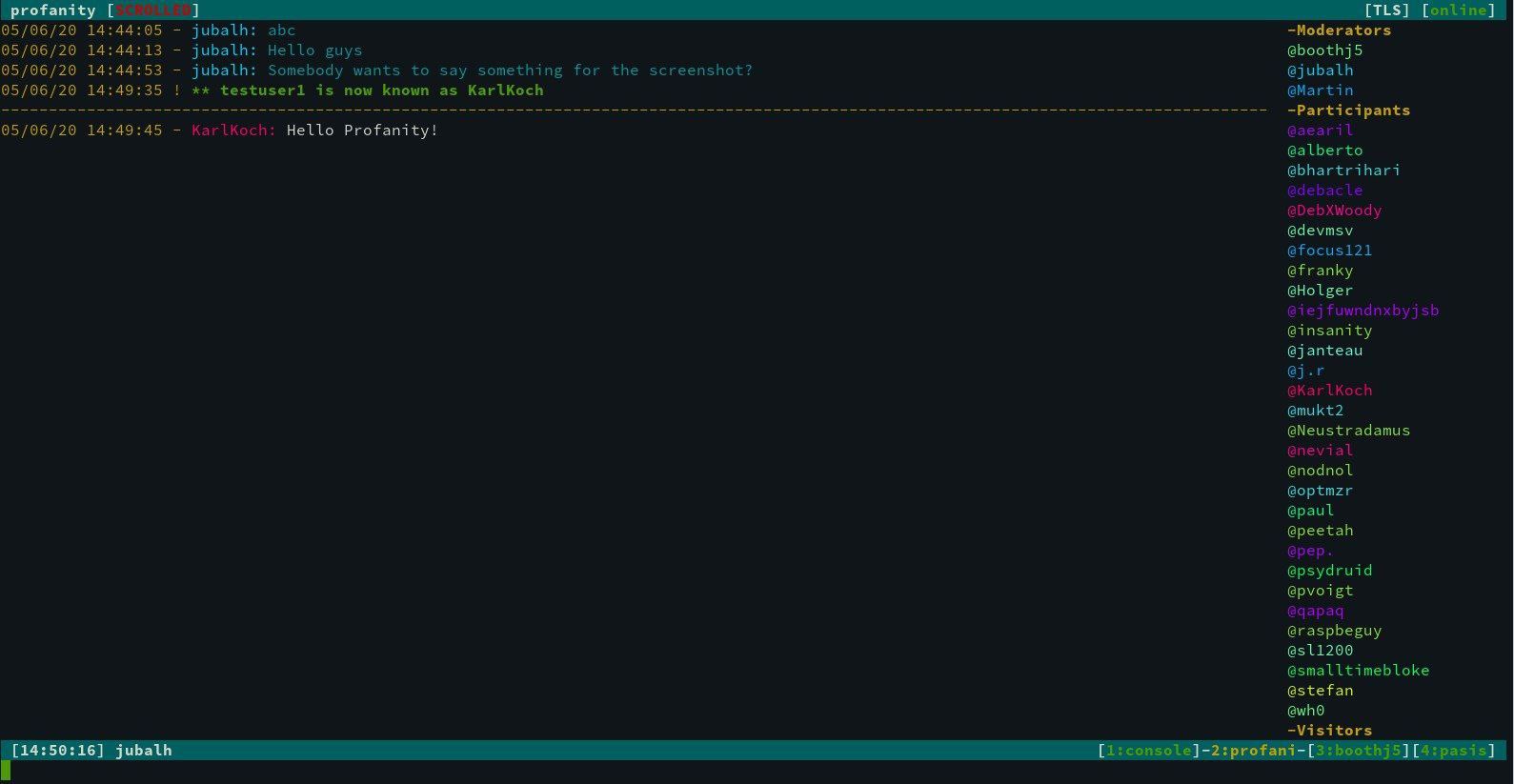The image size is (1514, 784).
Task: Collapse the Moderators section header
Action: 1338,30
